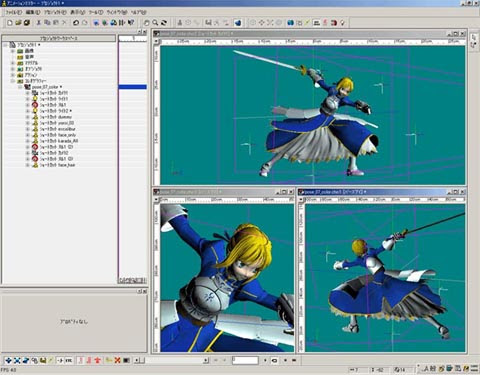This screenshot has height=375, width=480.
Task: Click the arrow pointer tool on right side strip
Action: click(474, 38)
